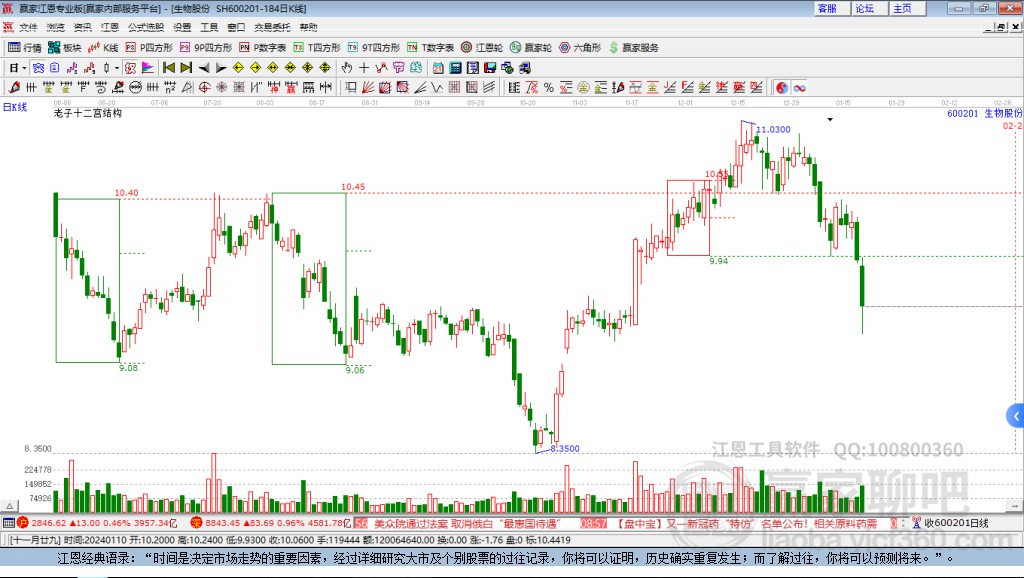The image size is (1024, 578).
Task: Click yellow diamond four-way arrows icon
Action: [325, 68]
